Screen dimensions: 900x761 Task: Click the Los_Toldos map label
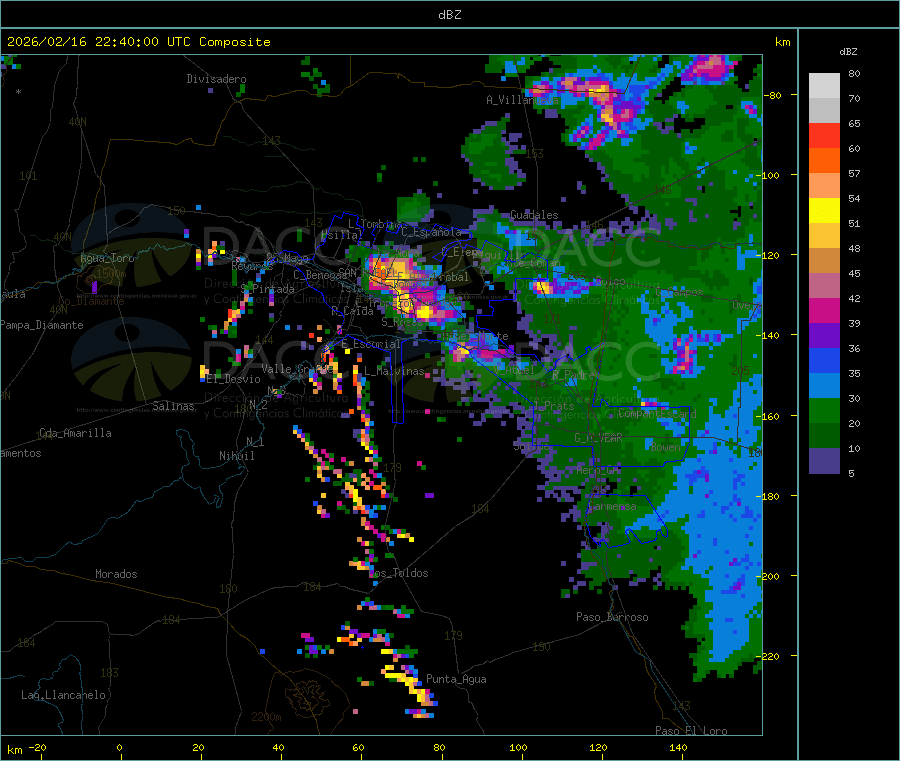tap(398, 573)
